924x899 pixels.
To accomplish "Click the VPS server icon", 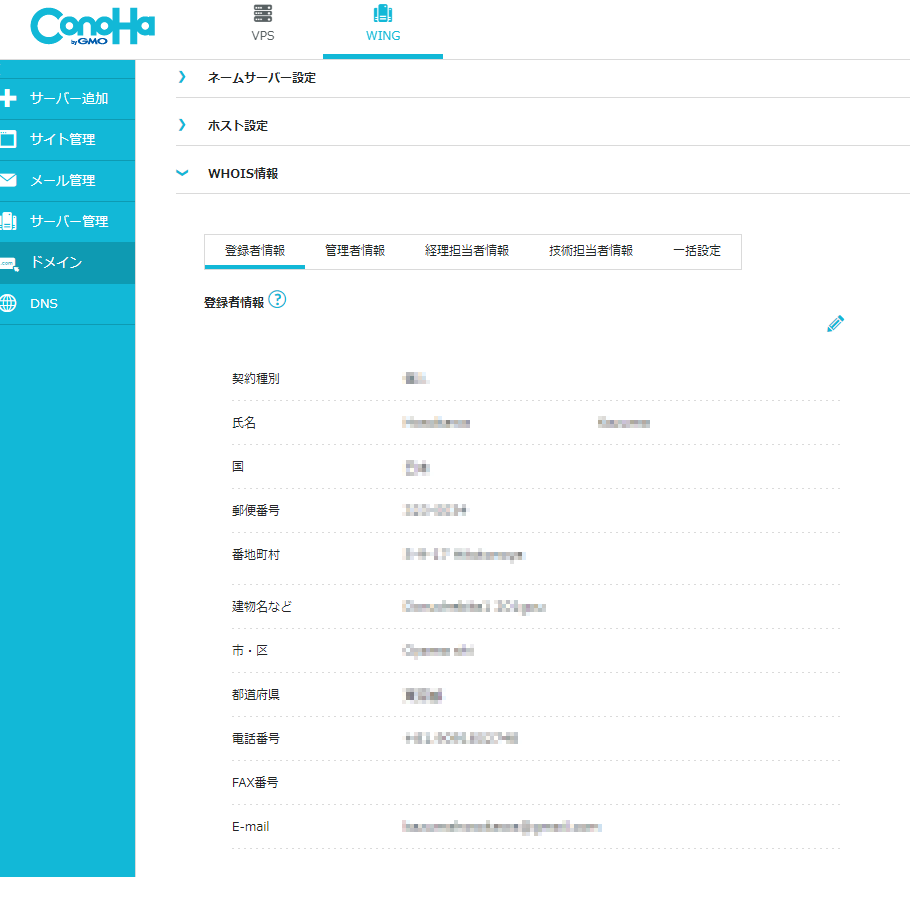I will point(263,14).
